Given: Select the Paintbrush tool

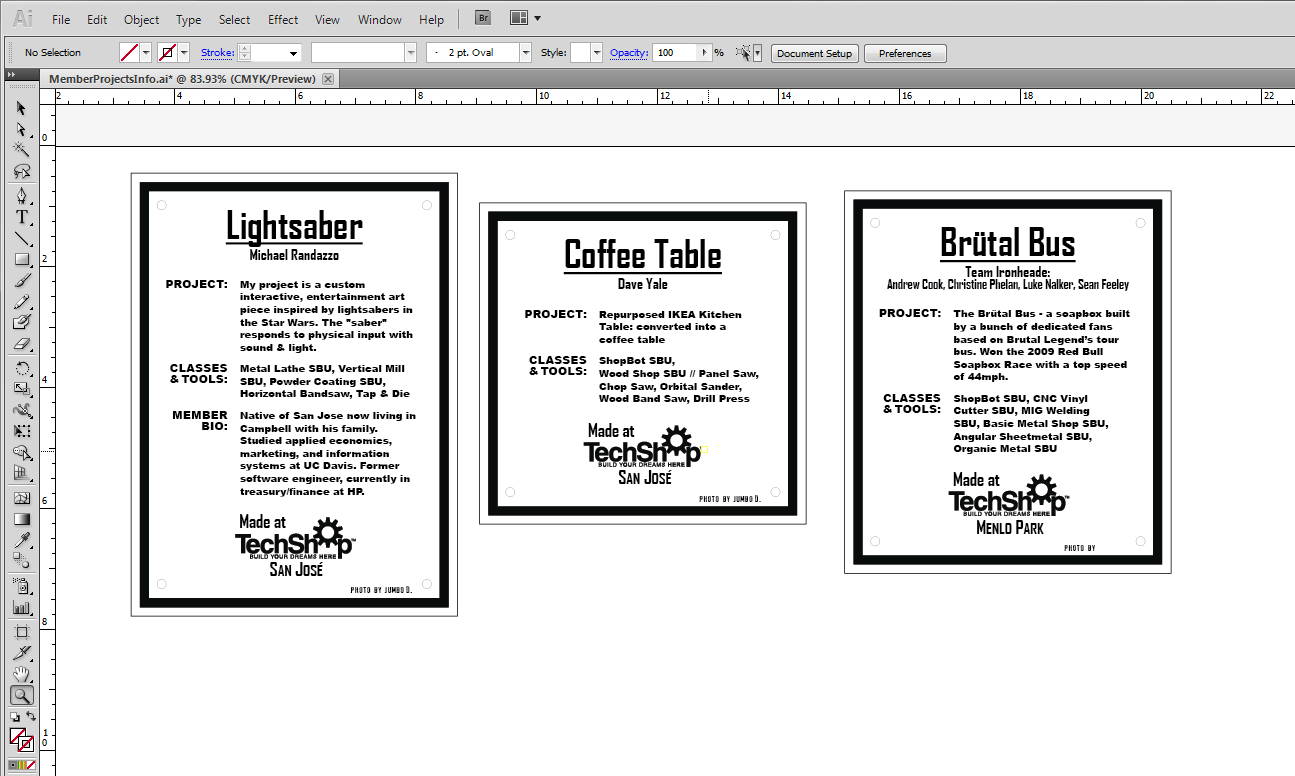Looking at the screenshot, I should [21, 280].
